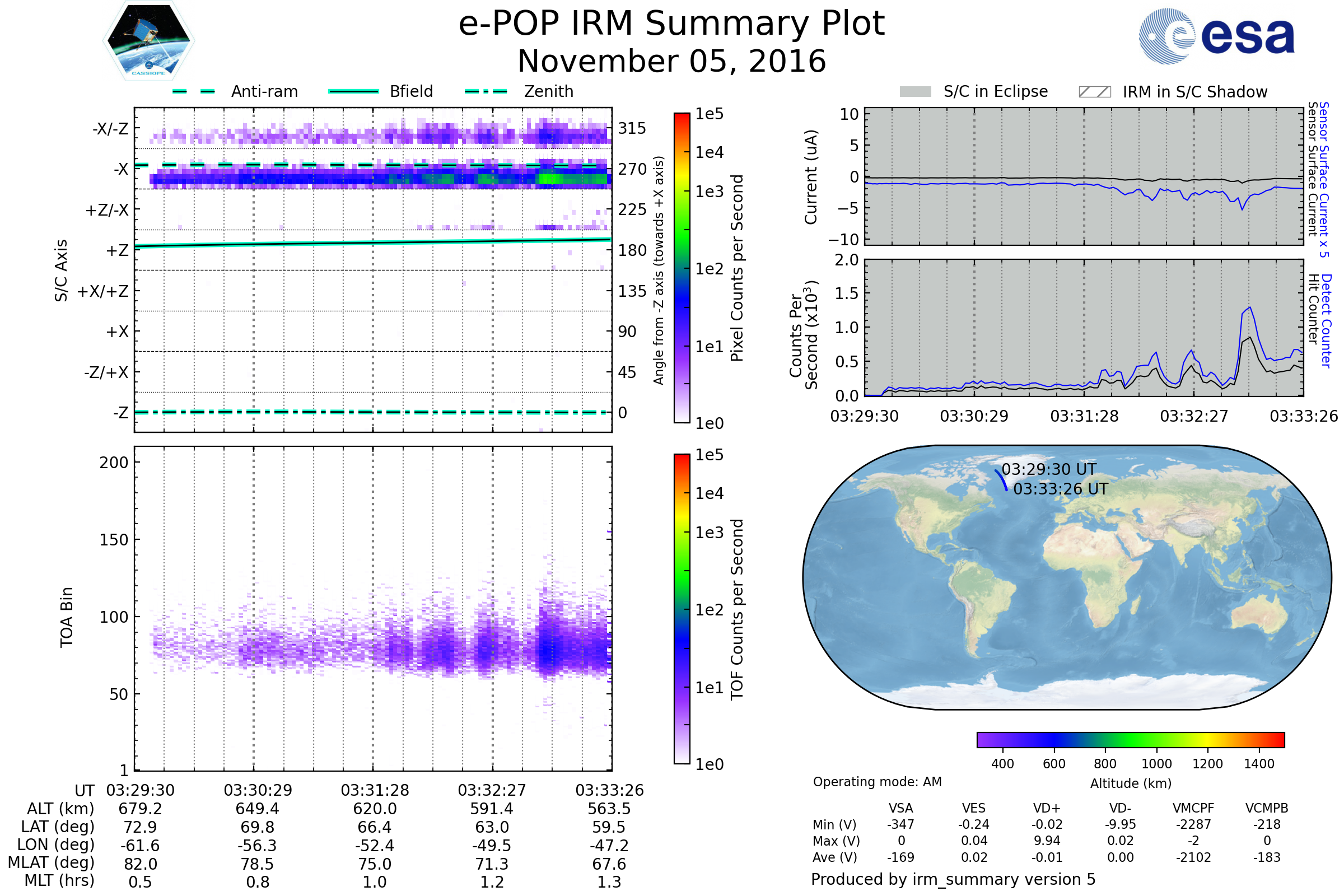
Task: Click the Operating mode: AM text
Action: click(x=877, y=782)
